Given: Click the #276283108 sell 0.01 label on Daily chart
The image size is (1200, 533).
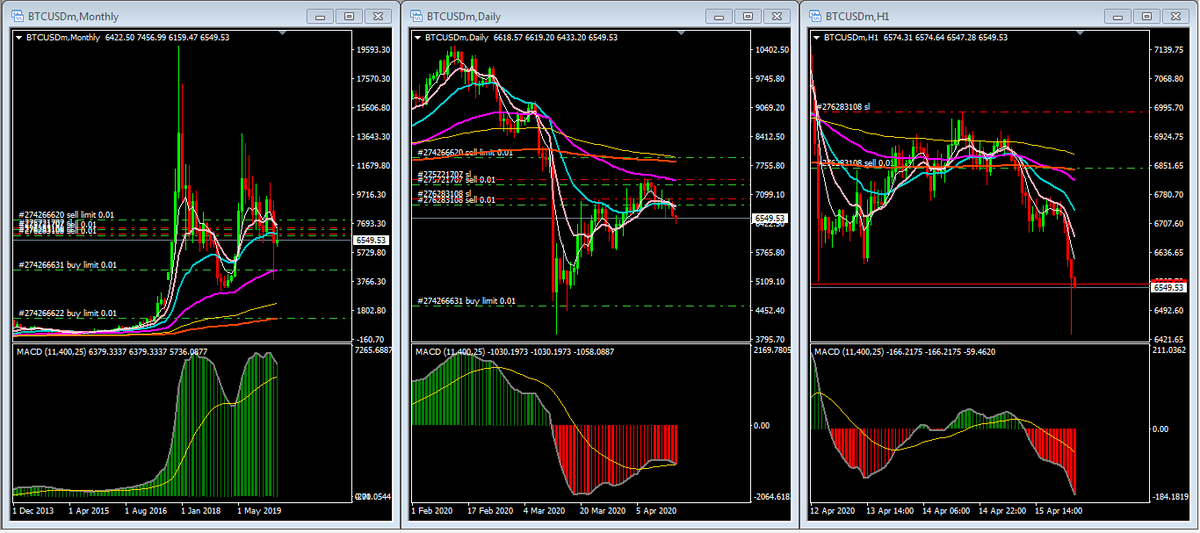Looking at the screenshot, I should [x=457, y=200].
